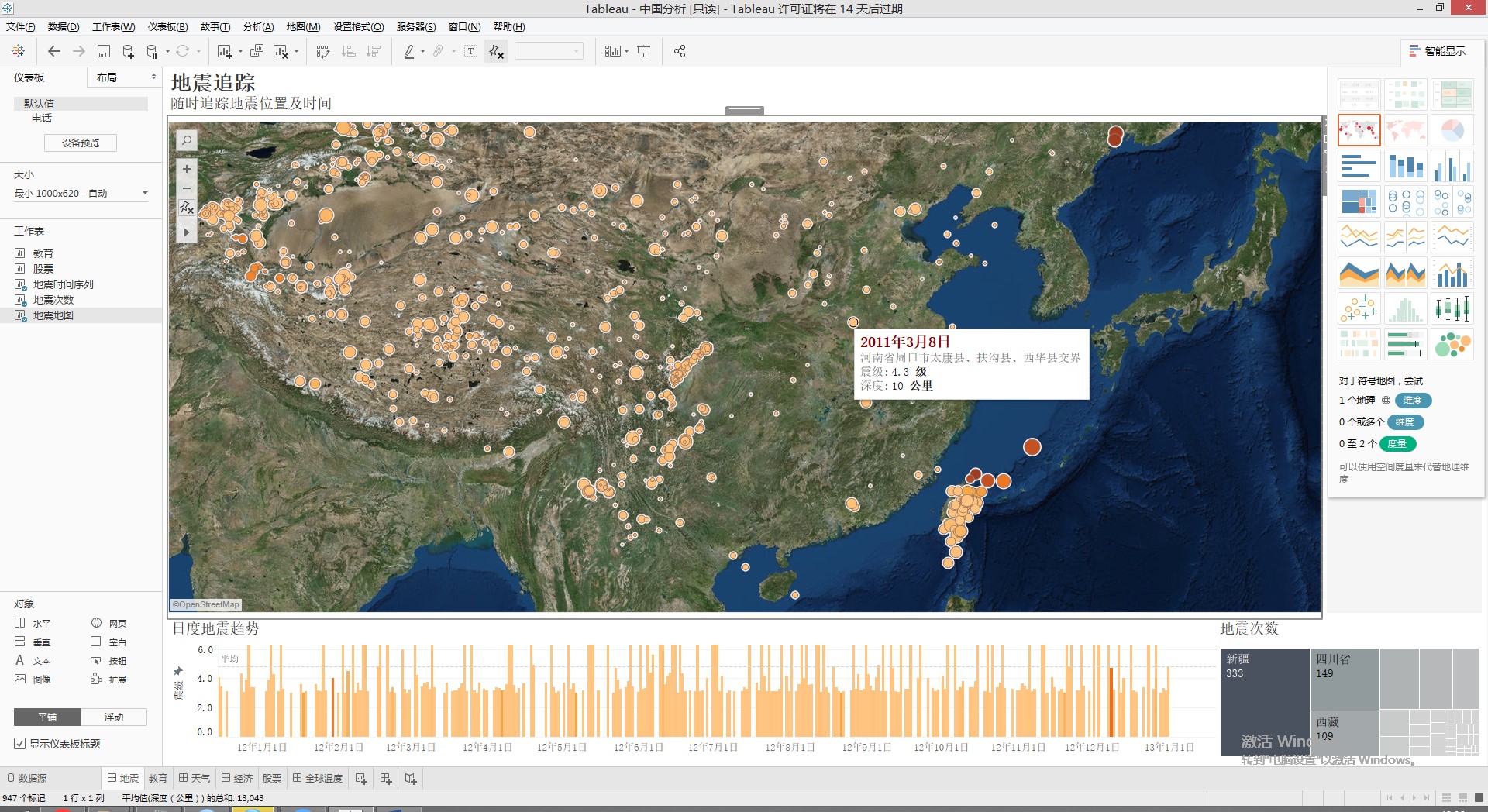Switch to the 全球温度 sheet tab

[x=318, y=779]
